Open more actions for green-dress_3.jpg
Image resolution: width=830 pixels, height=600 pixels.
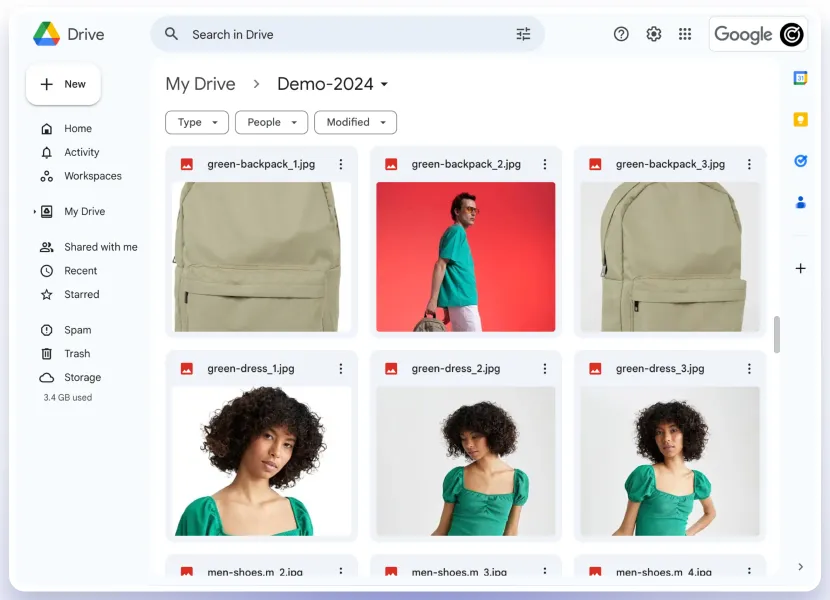pyautogui.click(x=749, y=369)
